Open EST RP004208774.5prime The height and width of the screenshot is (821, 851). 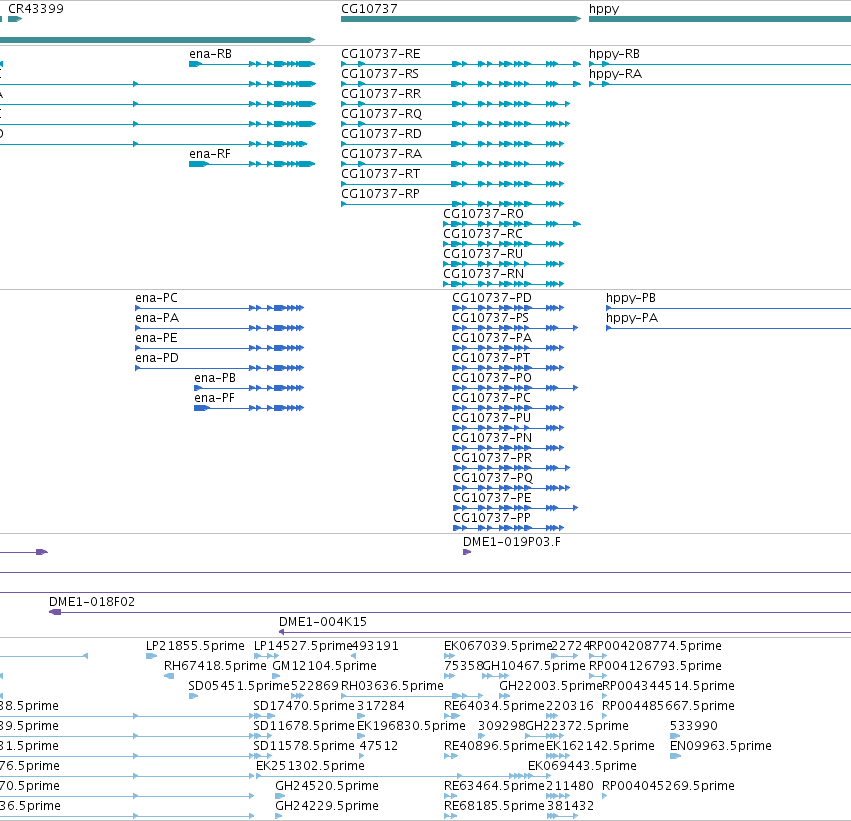(656, 646)
